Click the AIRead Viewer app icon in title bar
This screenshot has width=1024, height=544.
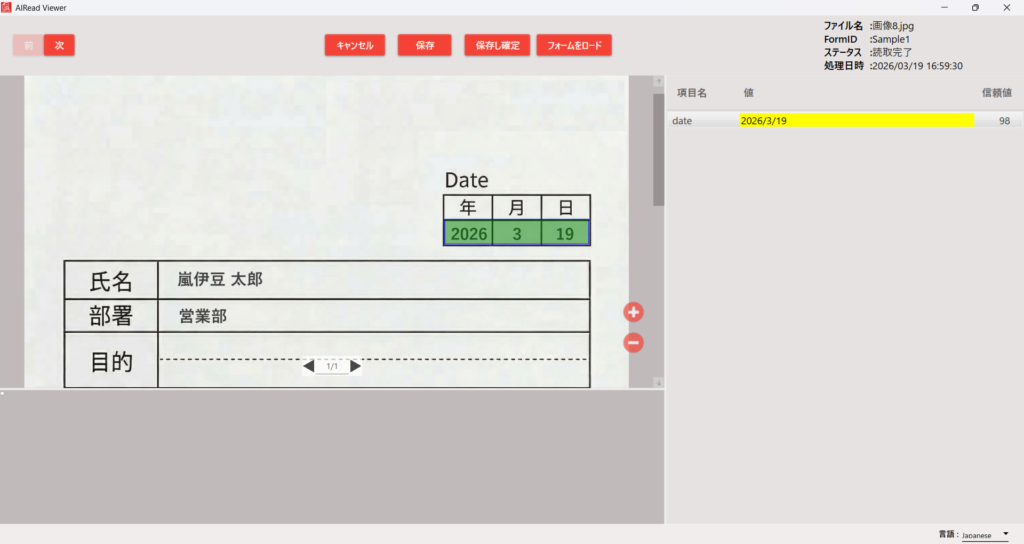click(x=7, y=7)
